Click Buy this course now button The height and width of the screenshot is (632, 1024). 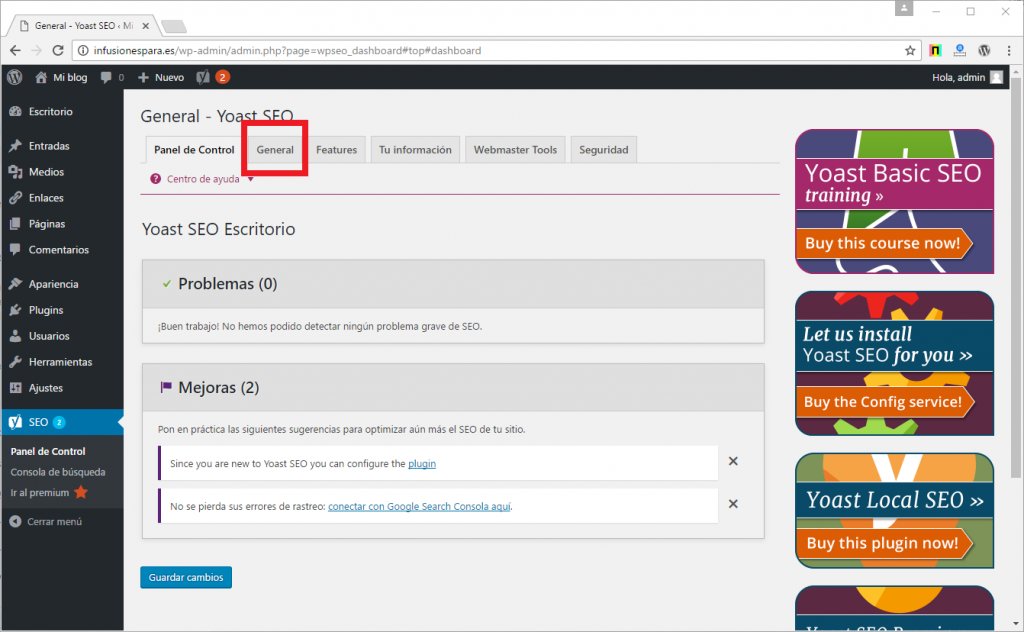pos(884,244)
